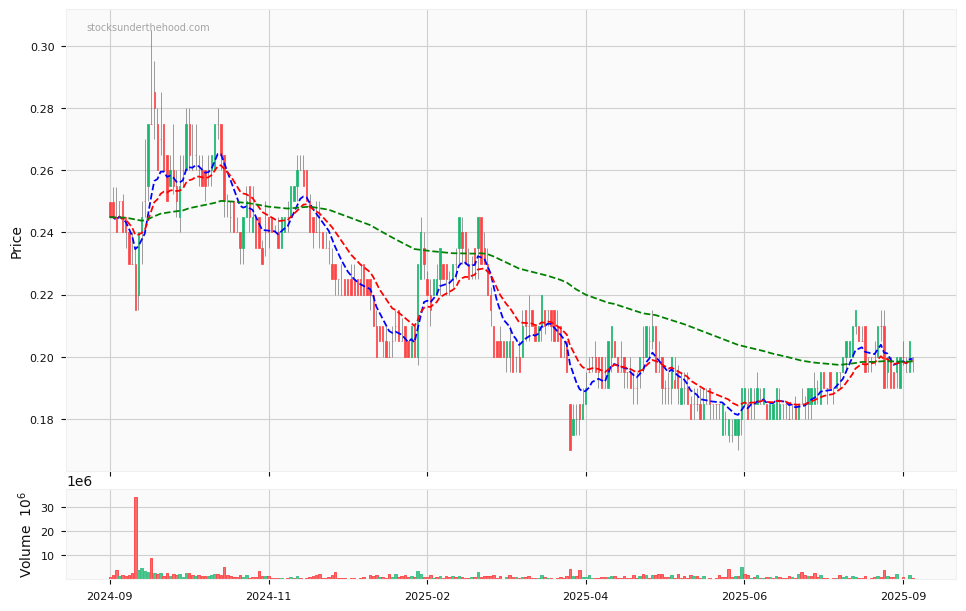Select the Price axis title
The image size is (966, 611).
point(16,243)
